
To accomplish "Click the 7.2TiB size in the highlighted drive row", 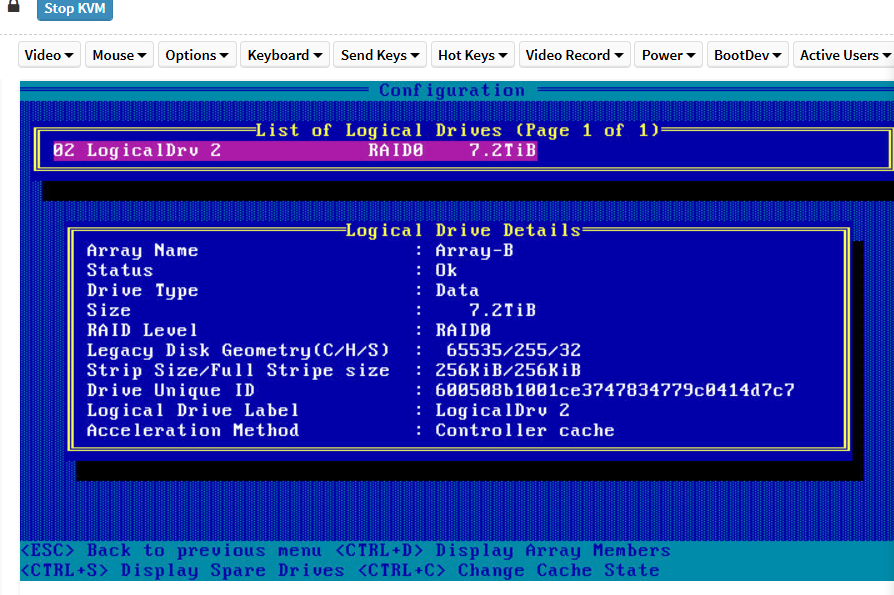I will [502, 150].
